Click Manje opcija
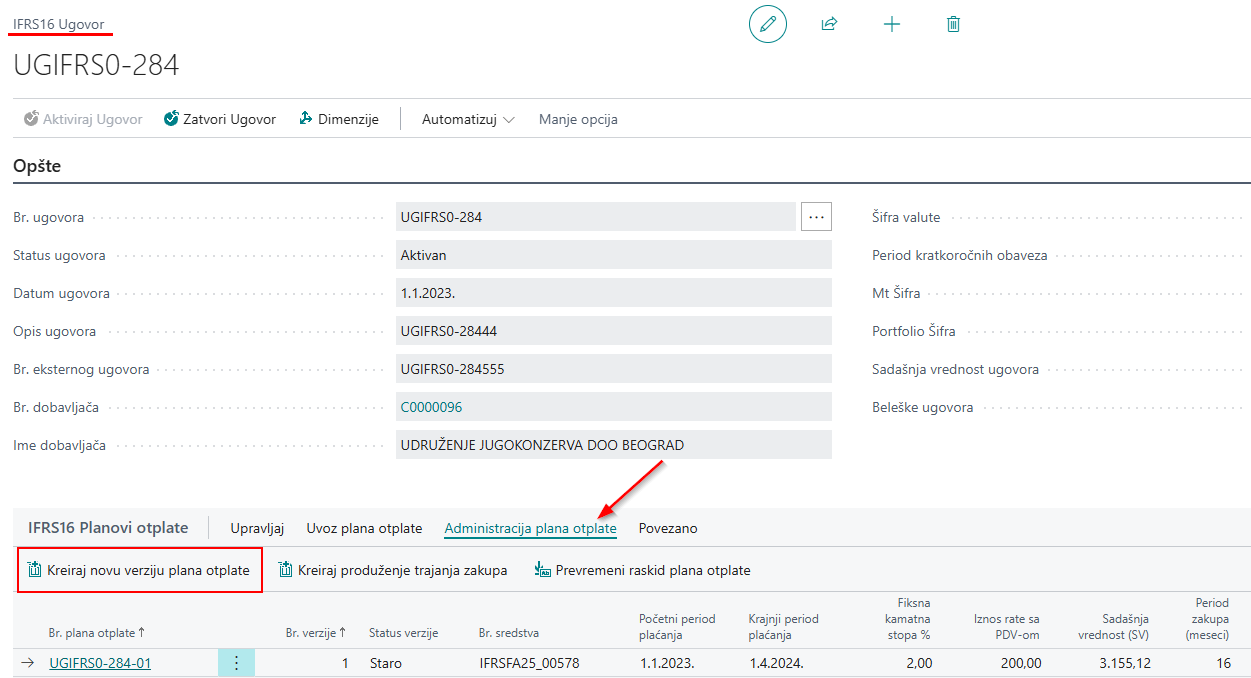This screenshot has height=678, width=1251. 578,119
